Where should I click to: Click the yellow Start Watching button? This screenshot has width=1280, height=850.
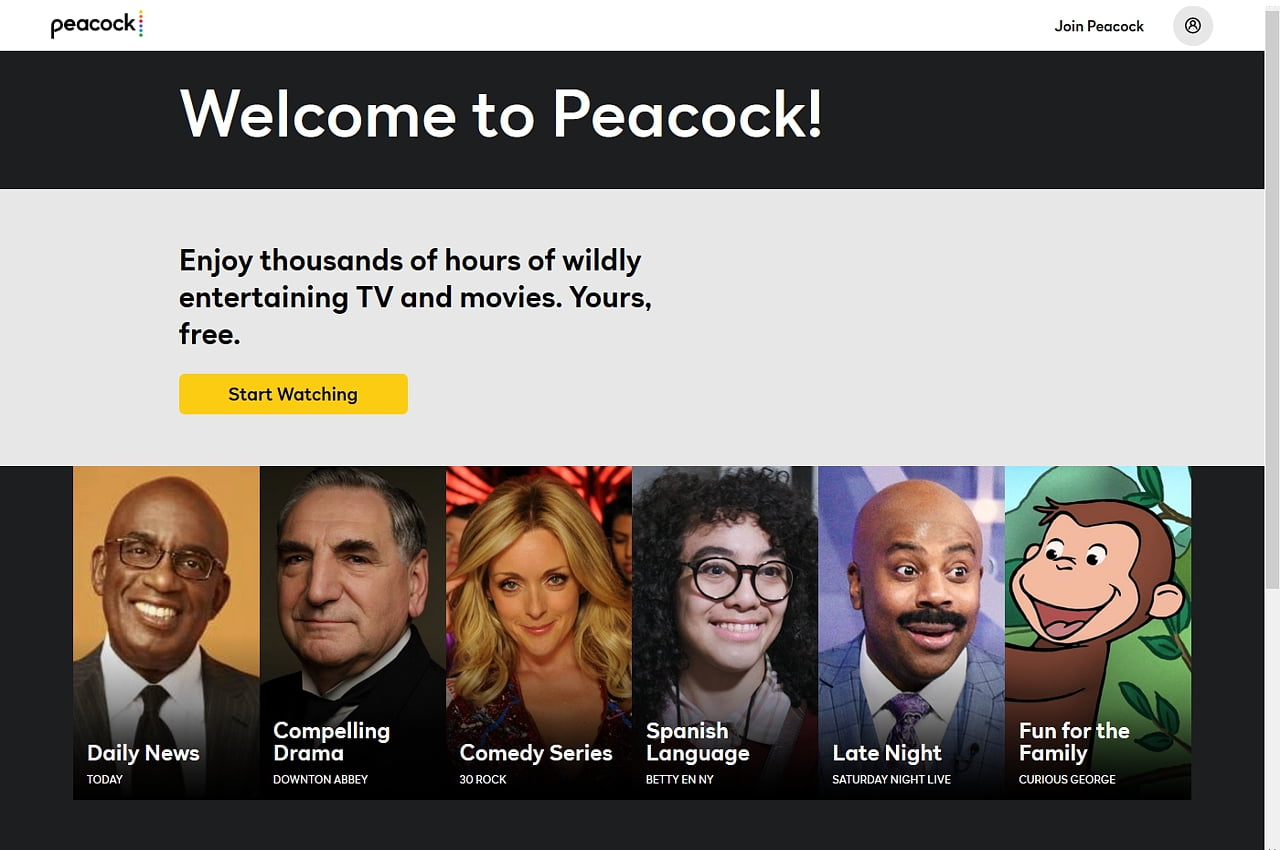click(293, 394)
